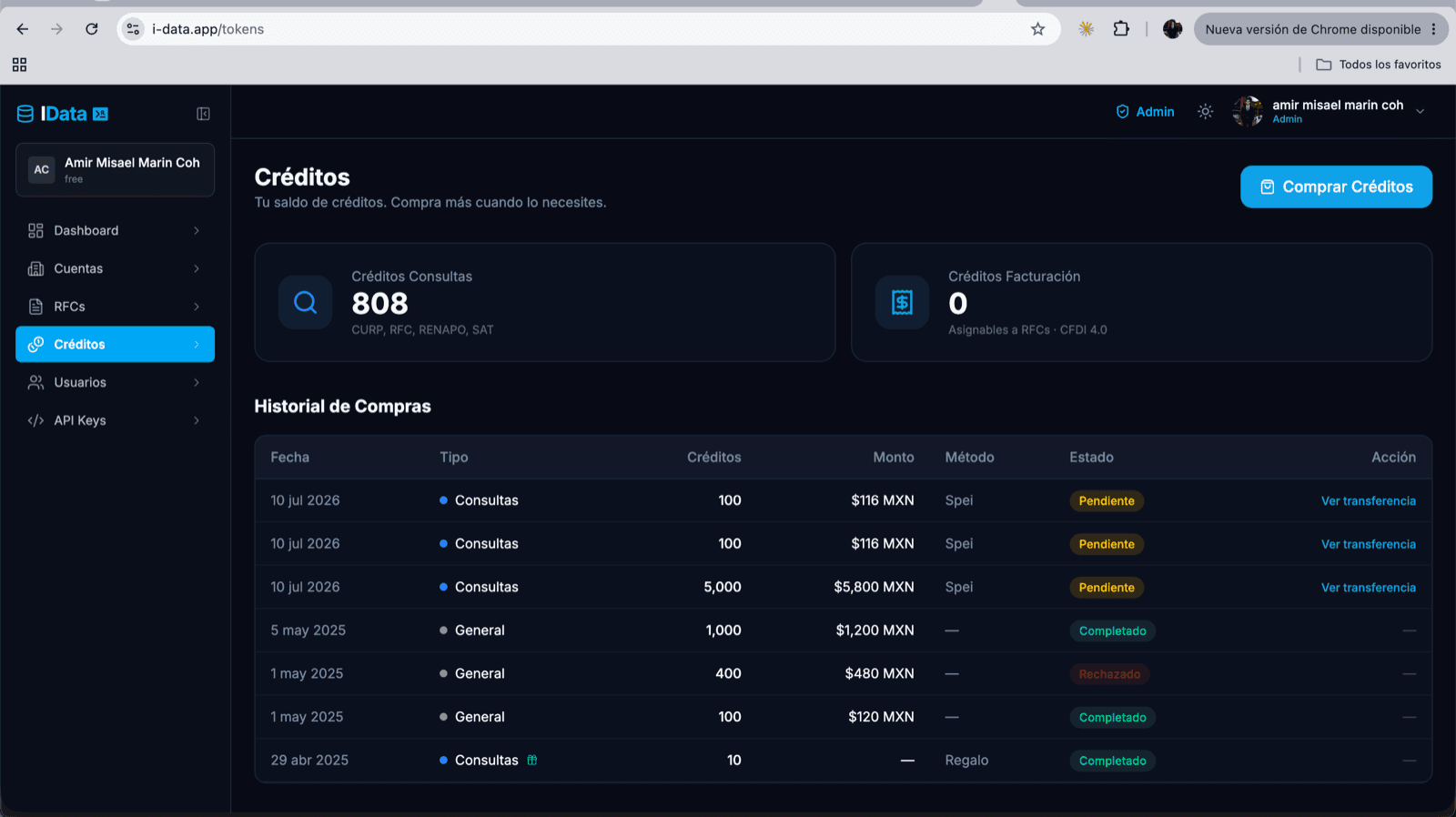Click the gift icon beside Consultas
The height and width of the screenshot is (817, 1456).
[x=532, y=760]
